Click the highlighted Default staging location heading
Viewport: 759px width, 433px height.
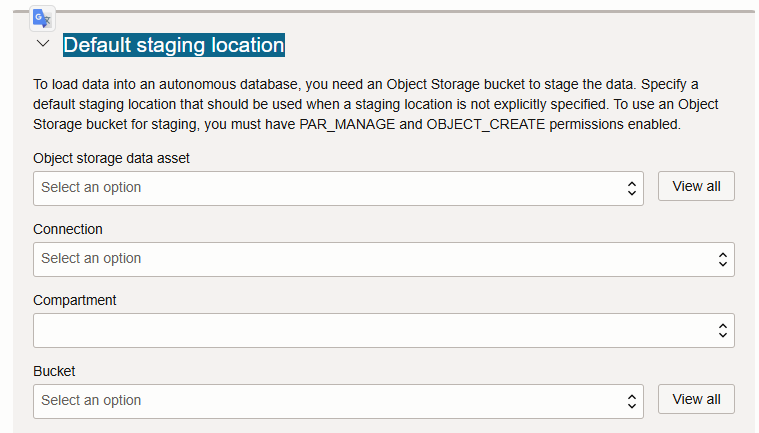174,45
